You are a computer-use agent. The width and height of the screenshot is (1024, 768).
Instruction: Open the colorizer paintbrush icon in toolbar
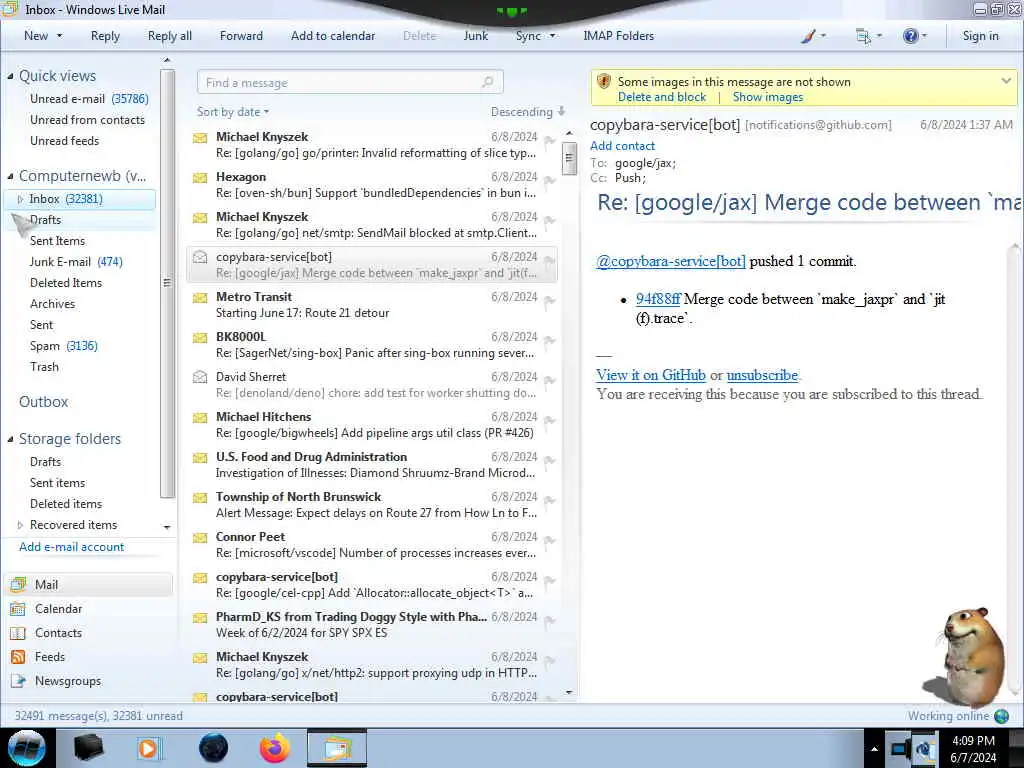click(808, 36)
